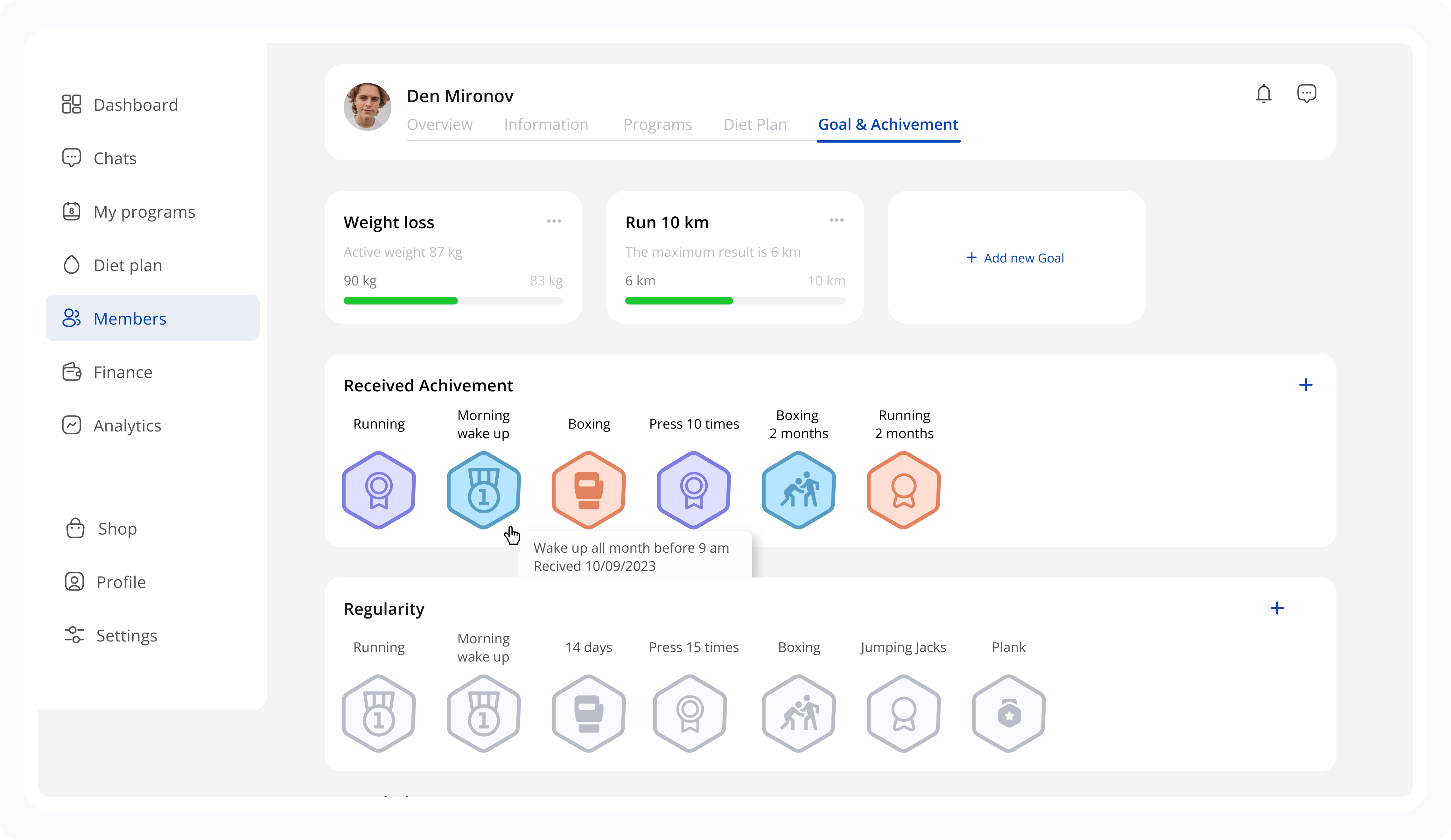Click the notification bell icon

coord(1264,93)
